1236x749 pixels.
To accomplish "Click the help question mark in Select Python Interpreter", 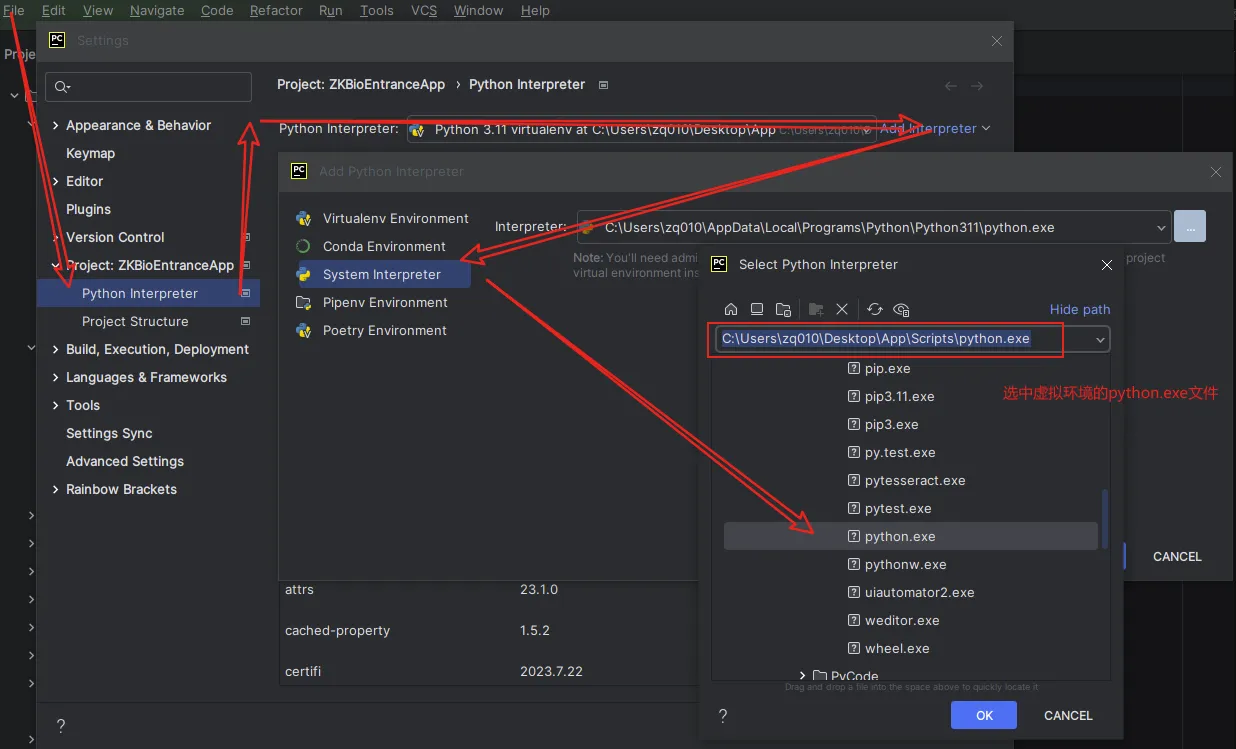I will coord(723,716).
